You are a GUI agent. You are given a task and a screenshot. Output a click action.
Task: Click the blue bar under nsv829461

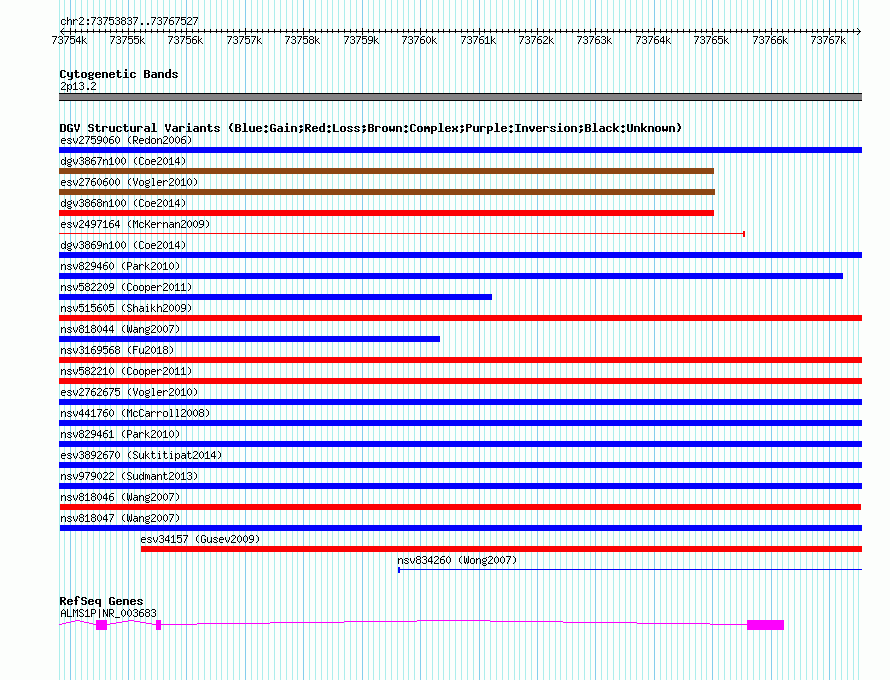(x=460, y=444)
